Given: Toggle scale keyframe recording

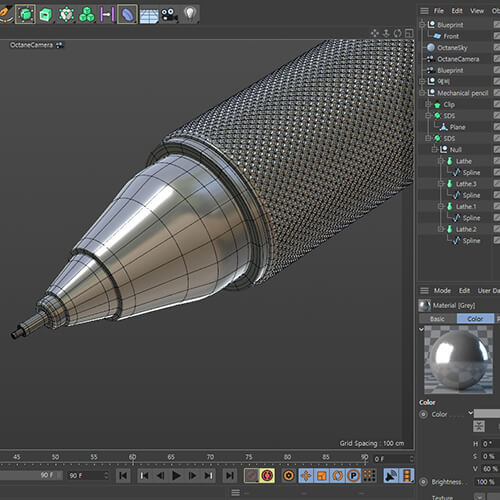Looking at the screenshot, I should click(322, 476).
